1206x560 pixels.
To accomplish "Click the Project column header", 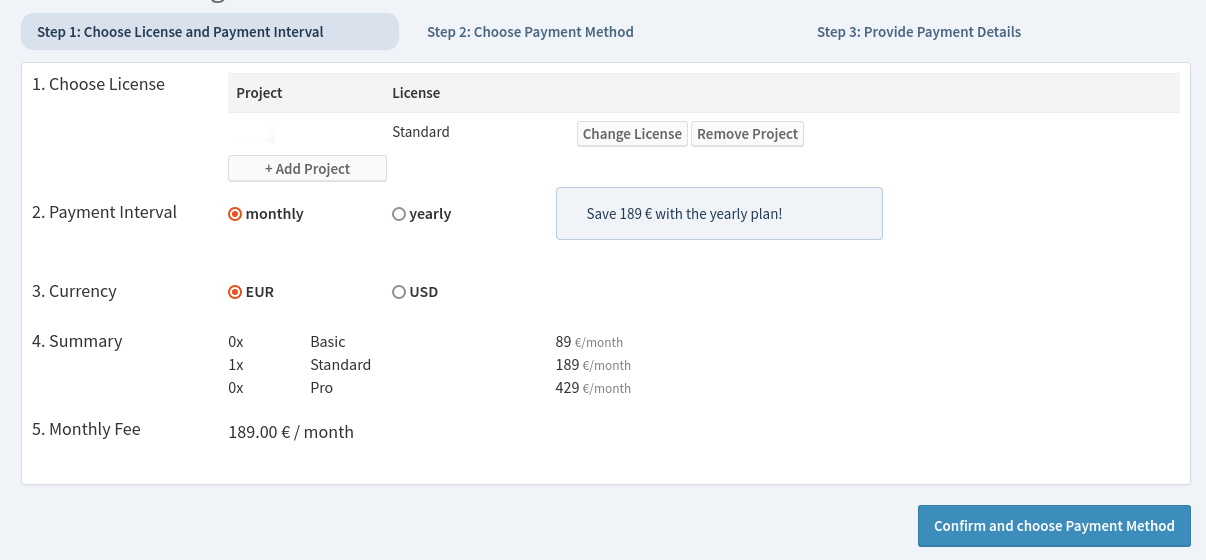I will 259,93.
